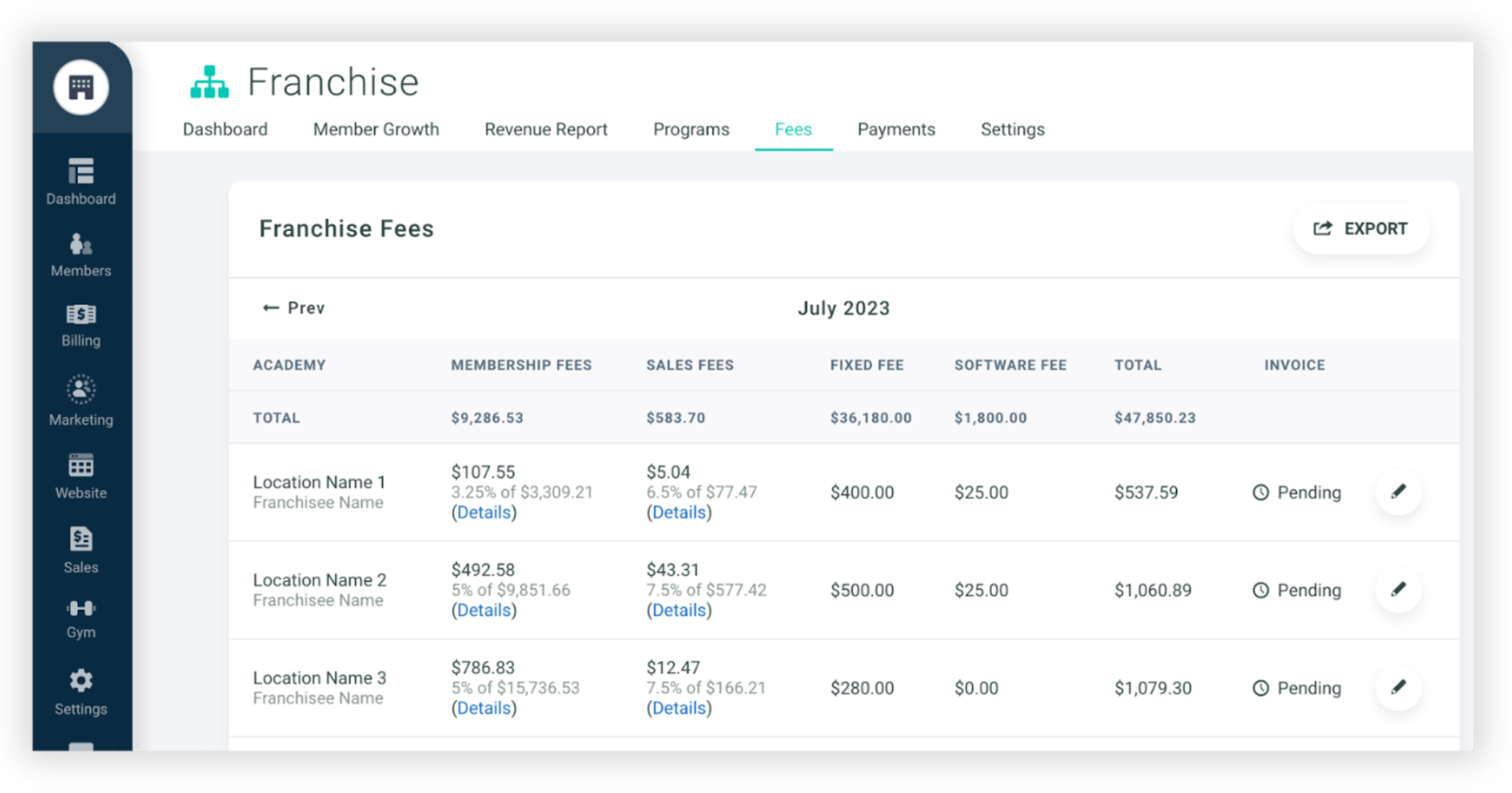1512x793 pixels.
Task: Edit invoice for Location Name 1
Action: point(1398,492)
